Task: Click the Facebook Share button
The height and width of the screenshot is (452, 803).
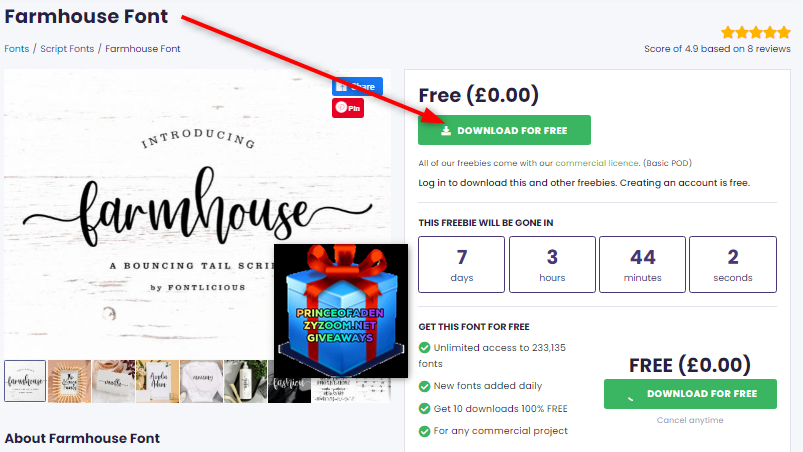Action: 357,87
